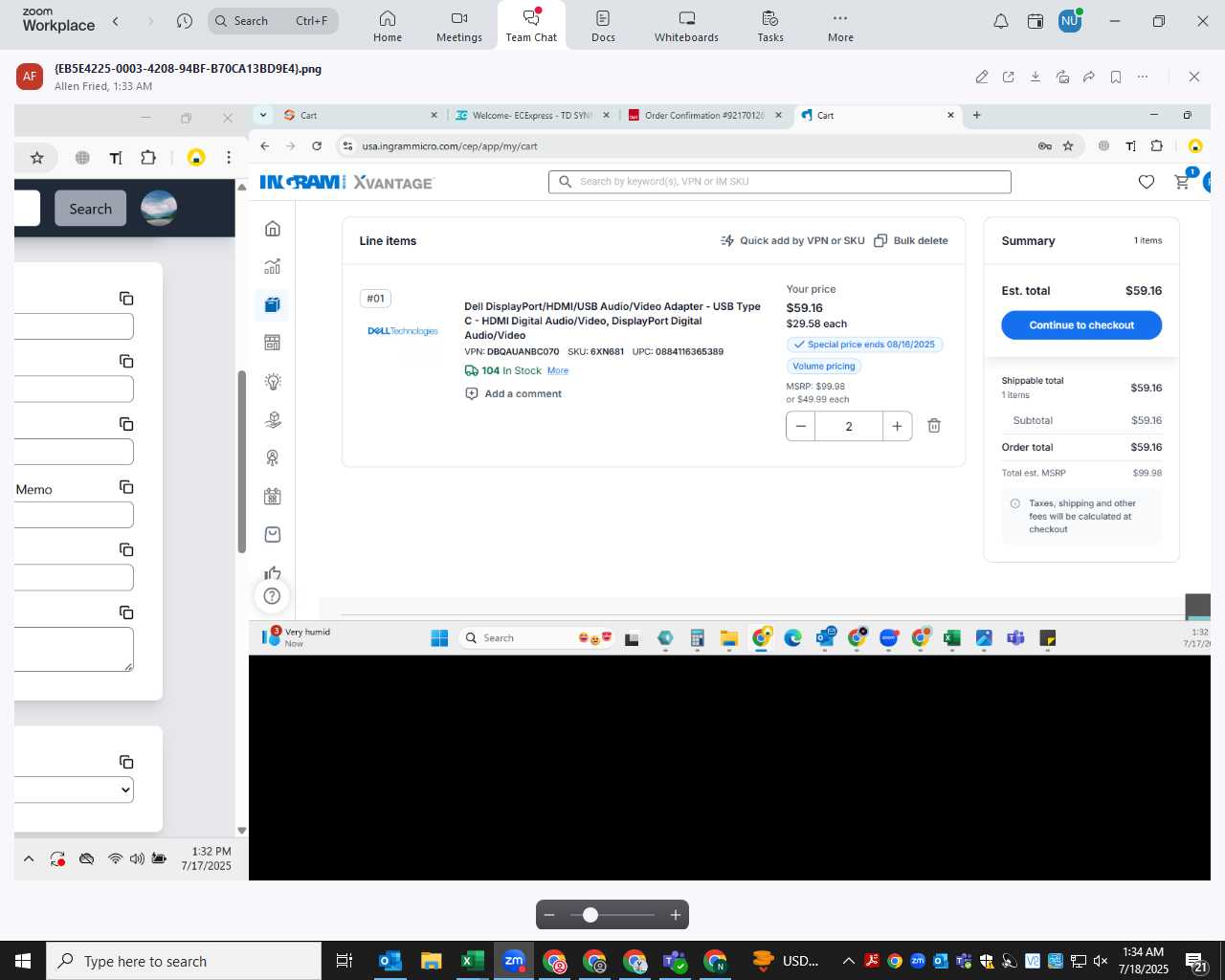This screenshot has width=1225, height=980.
Task: Open File Explorer from the taskbar
Action: [431, 961]
